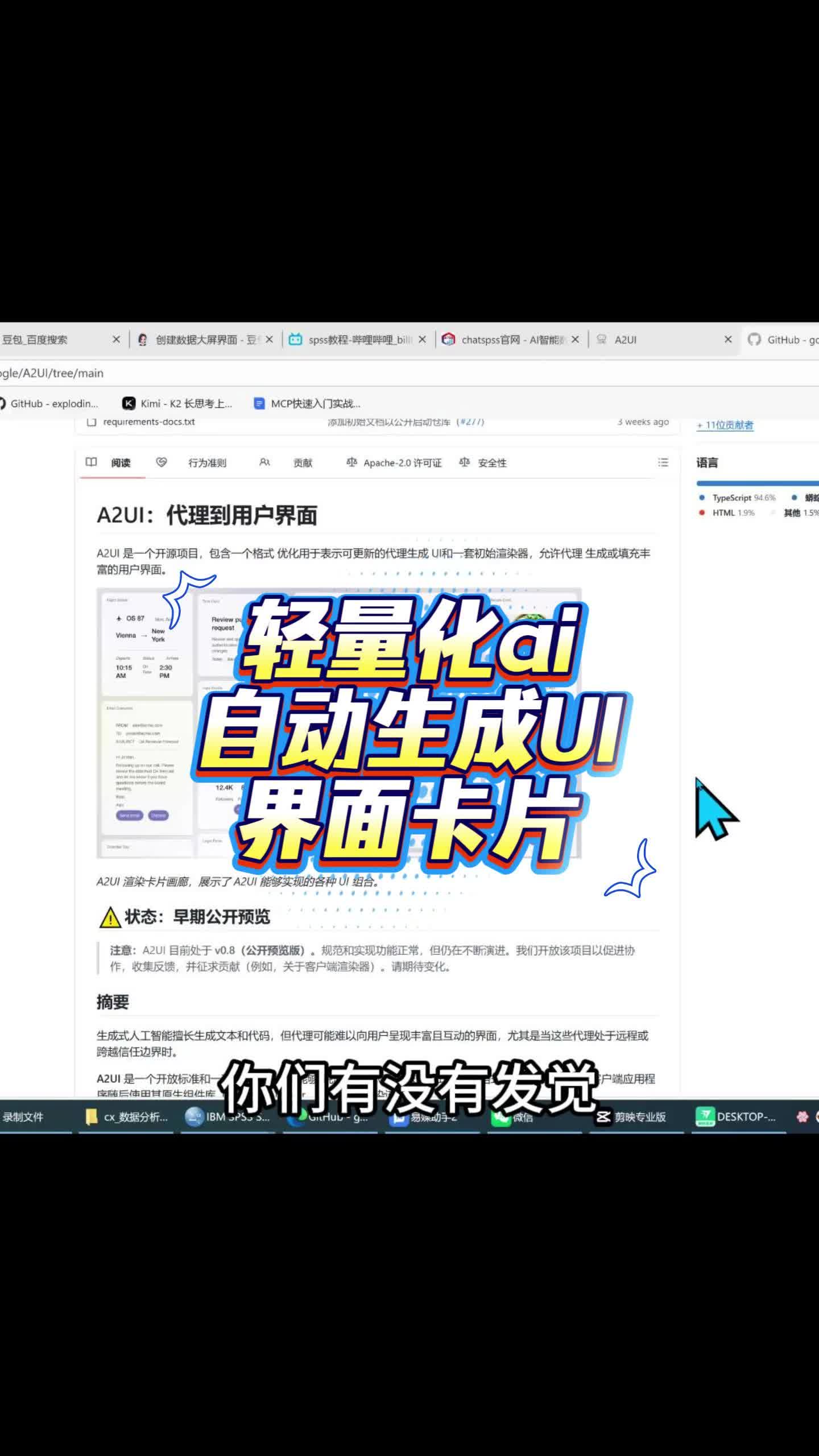
Task: Close the spss教程-哔哩哔哩 browser tab
Action: pyautogui.click(x=422, y=340)
